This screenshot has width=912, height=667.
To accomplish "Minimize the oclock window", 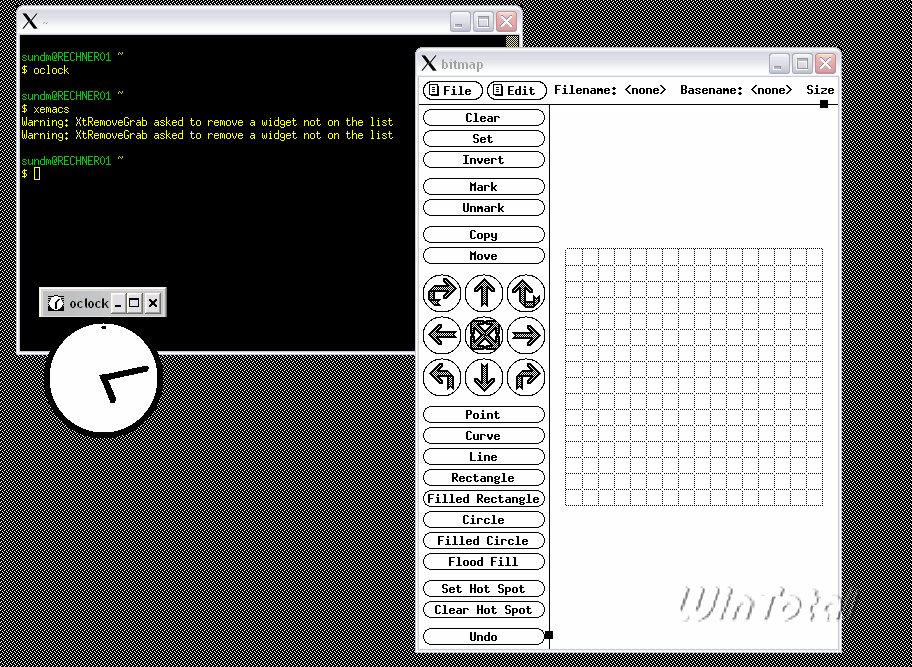I will click(x=118, y=303).
